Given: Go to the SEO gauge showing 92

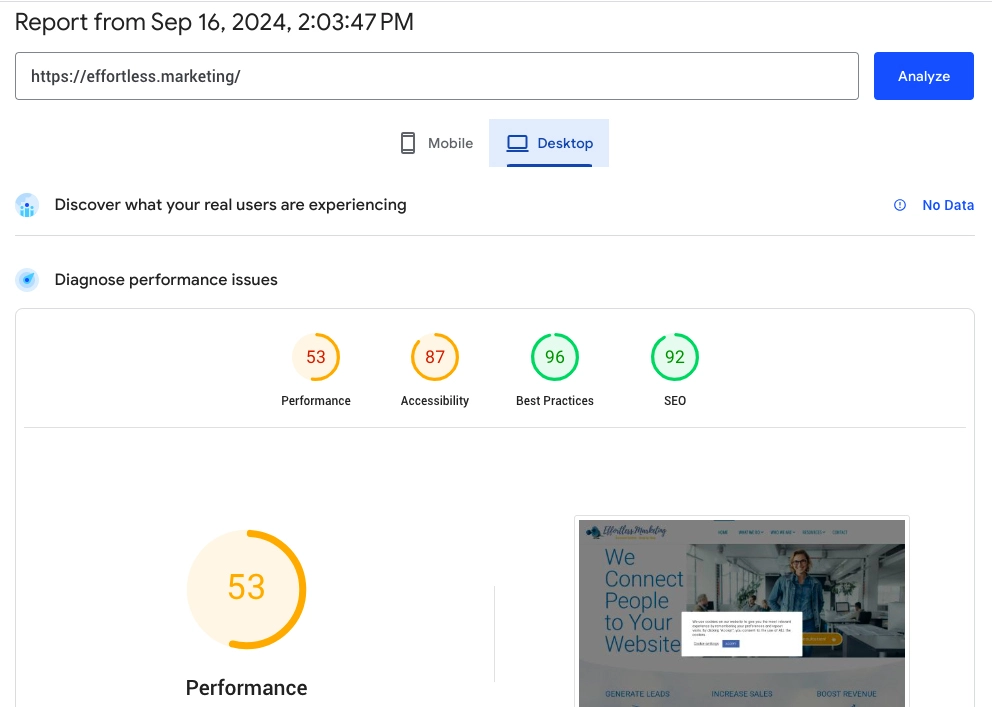Looking at the screenshot, I should point(675,357).
